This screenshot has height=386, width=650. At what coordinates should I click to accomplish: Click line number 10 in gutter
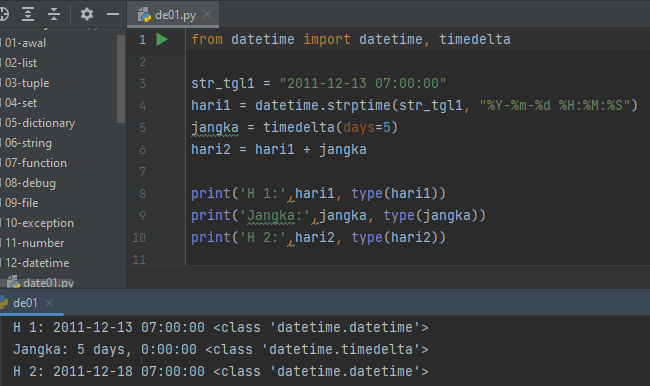click(x=139, y=238)
